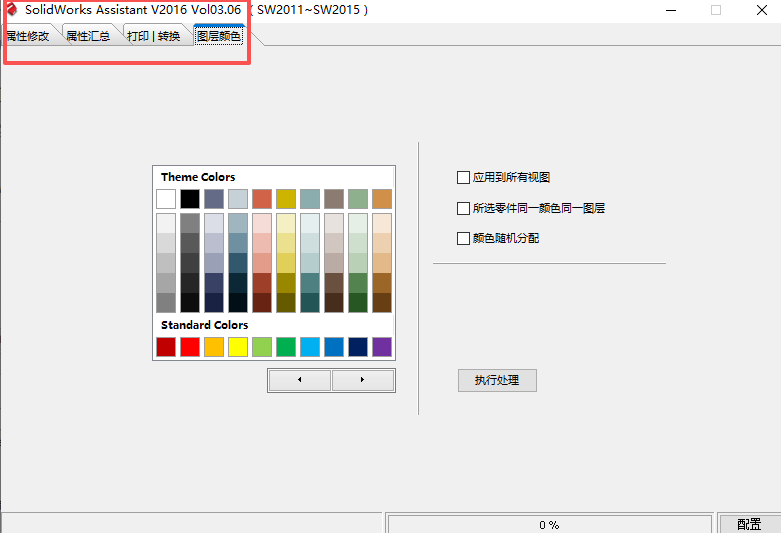Select the light blue standard color
This screenshot has width=781, height=533.
[x=310, y=347]
